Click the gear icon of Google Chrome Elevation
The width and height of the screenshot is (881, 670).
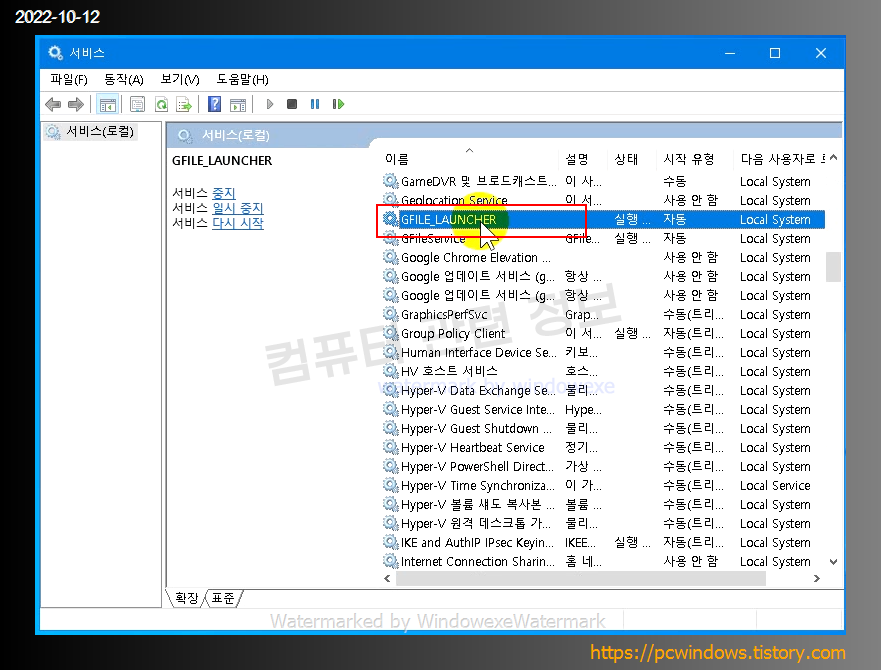click(390, 257)
